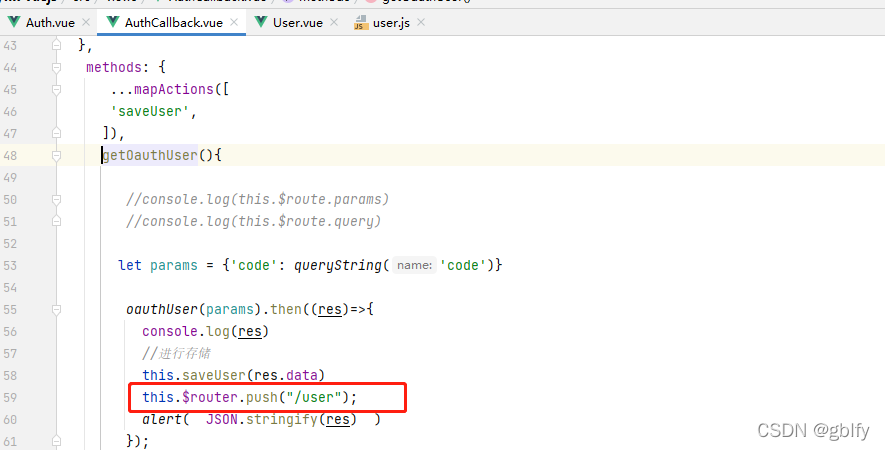
Task: Click the 'params' variable declared on line 53
Action: [x=174, y=265]
